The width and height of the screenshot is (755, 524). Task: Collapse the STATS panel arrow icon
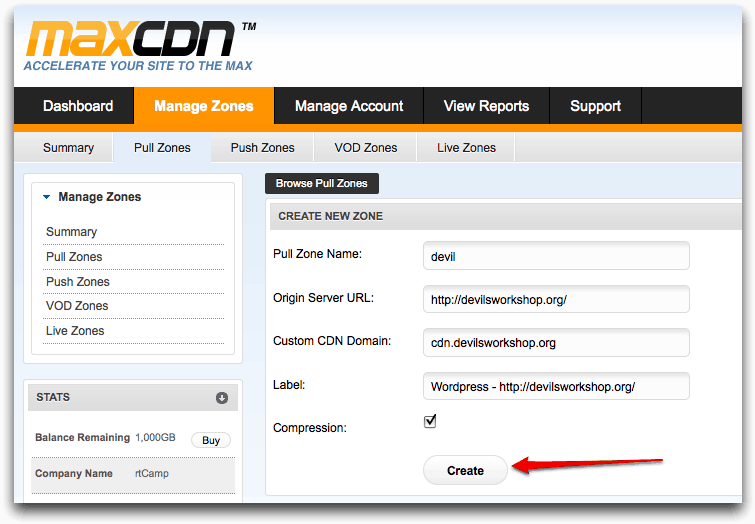pyautogui.click(x=222, y=398)
